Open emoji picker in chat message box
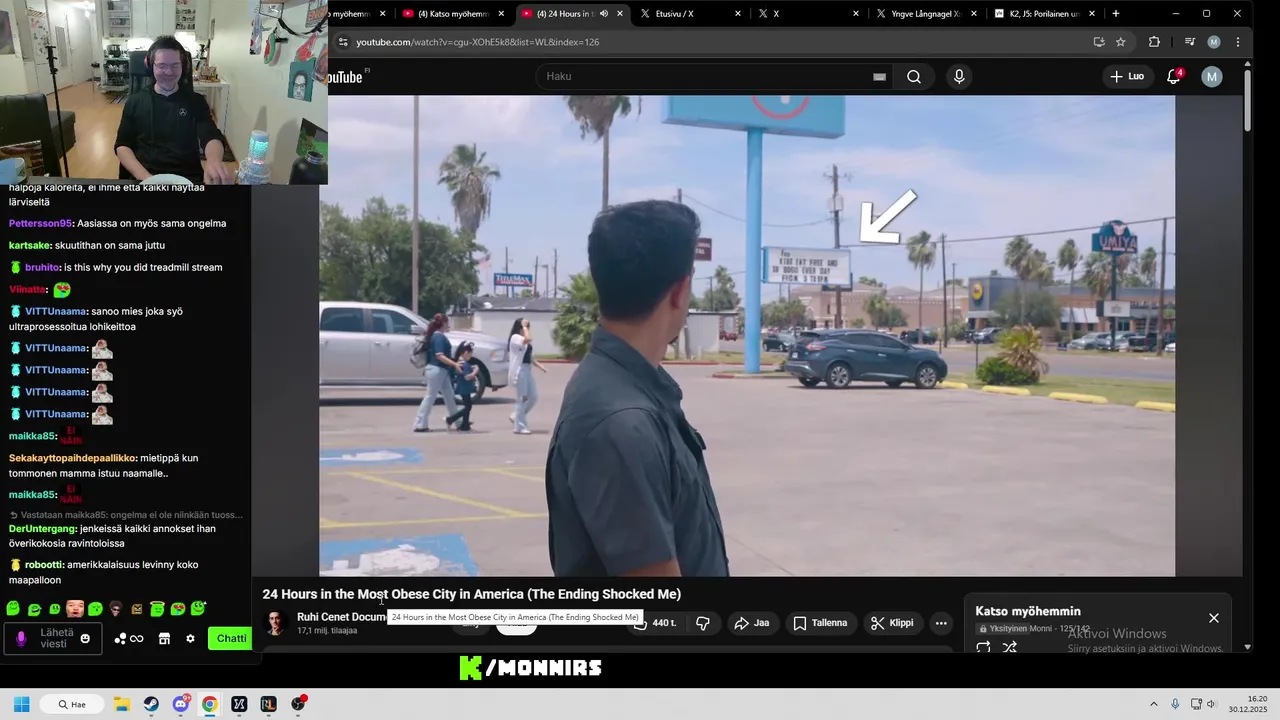 [x=85, y=639]
